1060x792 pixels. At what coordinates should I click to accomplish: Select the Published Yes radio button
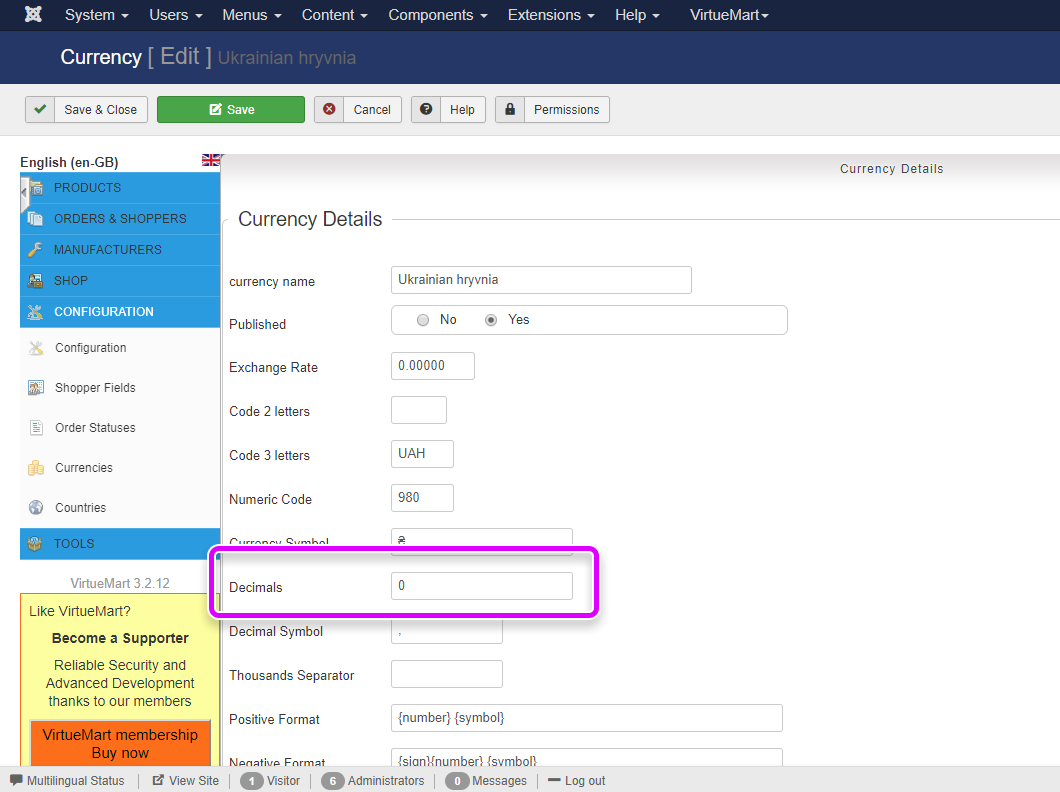pos(491,320)
